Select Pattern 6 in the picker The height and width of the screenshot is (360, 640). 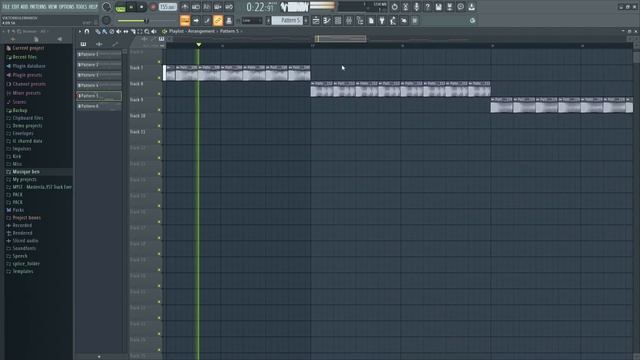99,106
